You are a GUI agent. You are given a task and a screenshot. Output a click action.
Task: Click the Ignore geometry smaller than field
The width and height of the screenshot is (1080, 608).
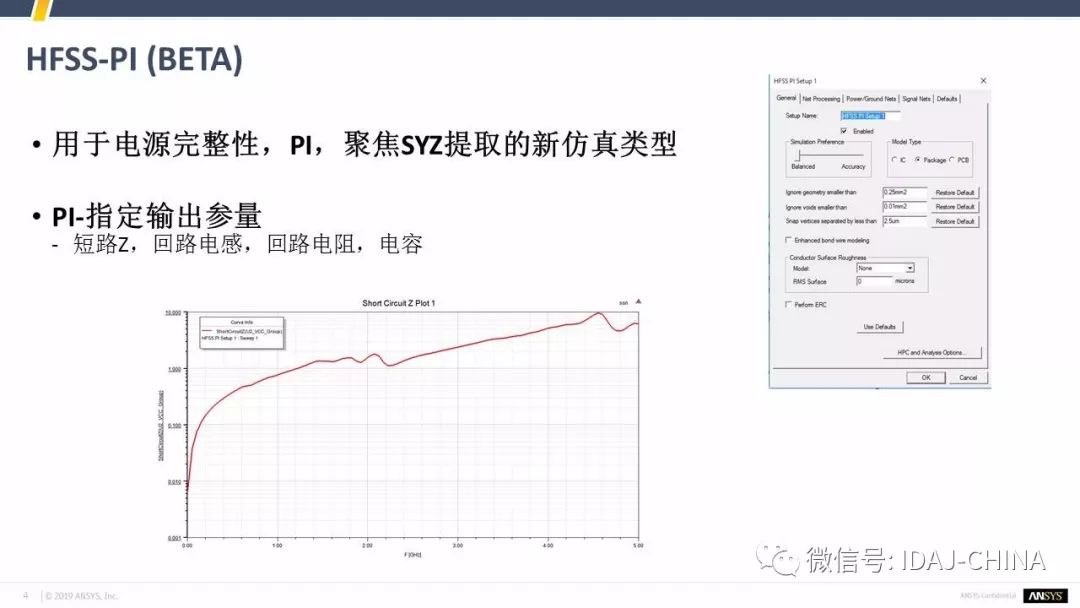point(904,192)
